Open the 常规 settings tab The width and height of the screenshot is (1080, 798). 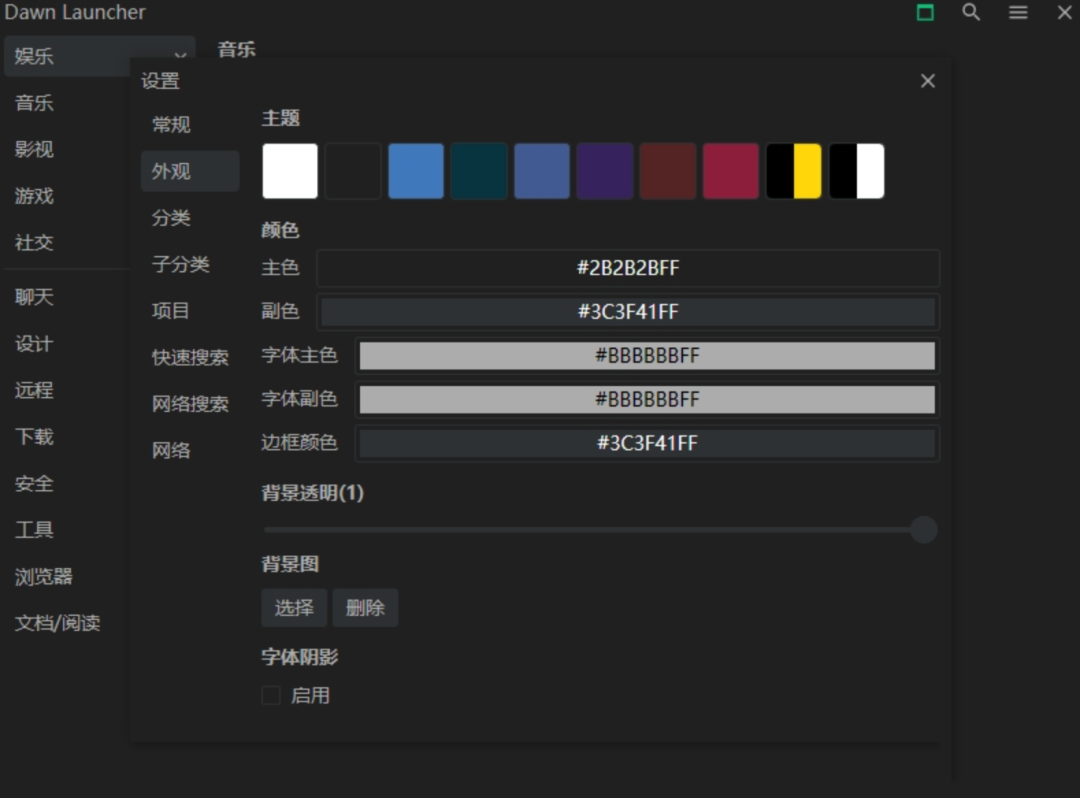pyautogui.click(x=171, y=125)
